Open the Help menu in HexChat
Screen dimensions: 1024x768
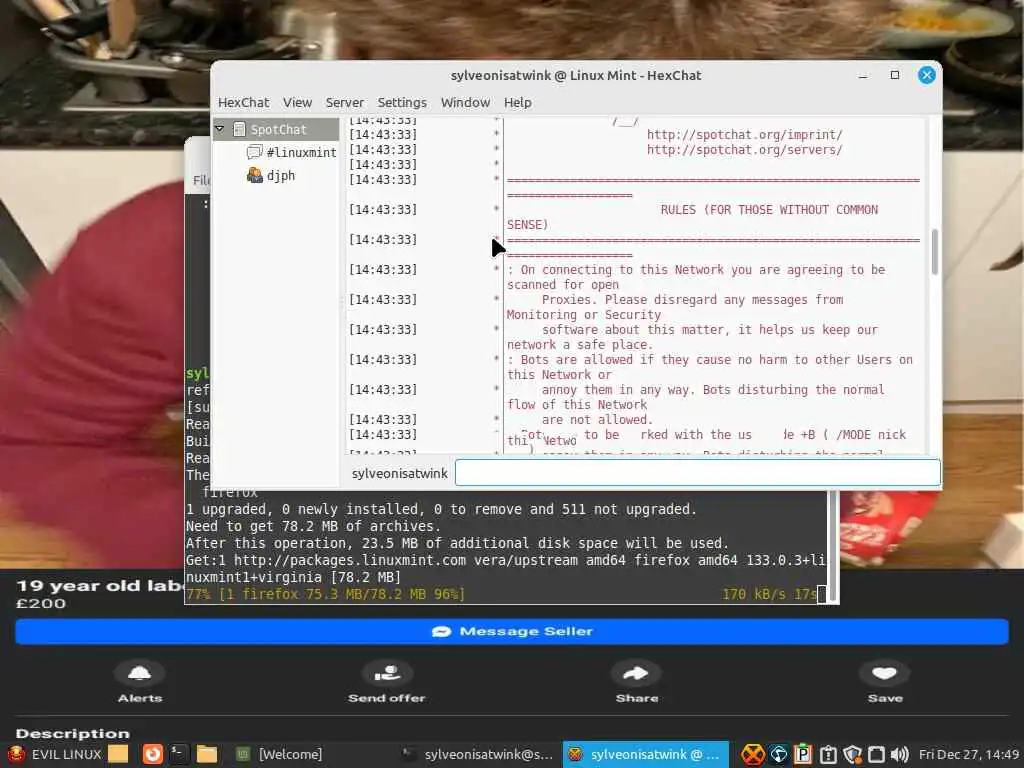point(517,103)
